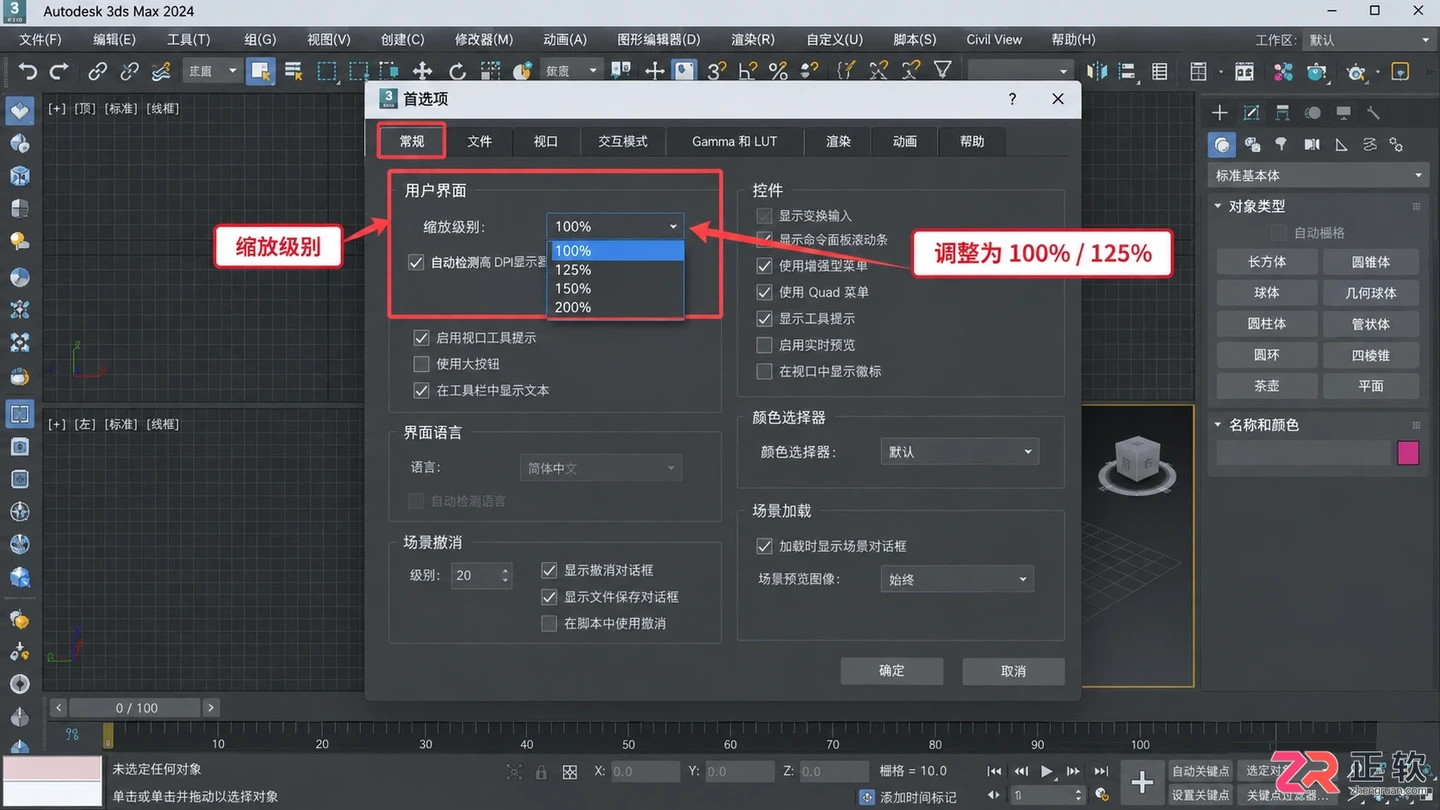Toggle 使用增强型菜单 checkbox

coord(764,266)
